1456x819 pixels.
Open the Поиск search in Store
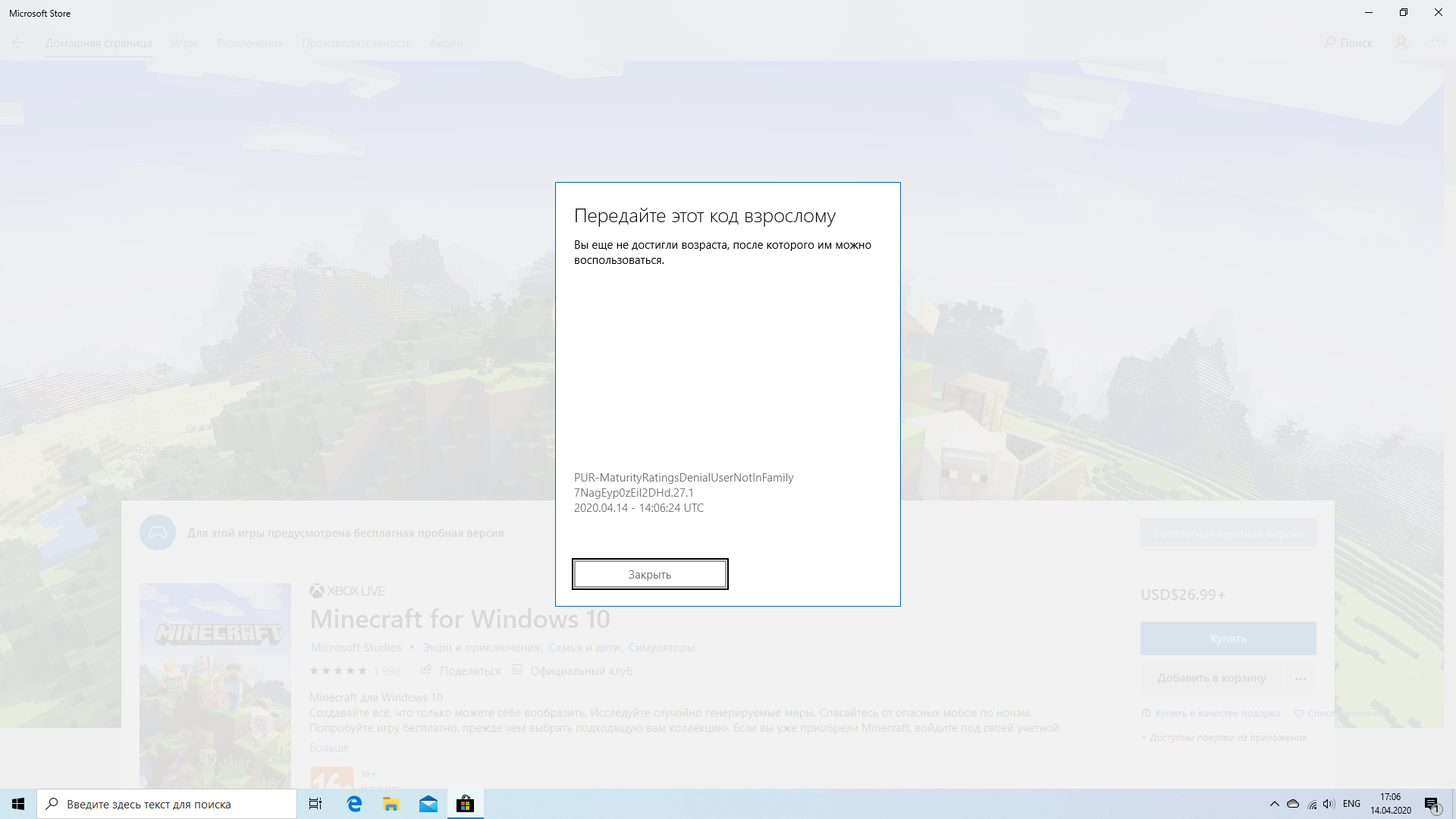pos(1348,42)
